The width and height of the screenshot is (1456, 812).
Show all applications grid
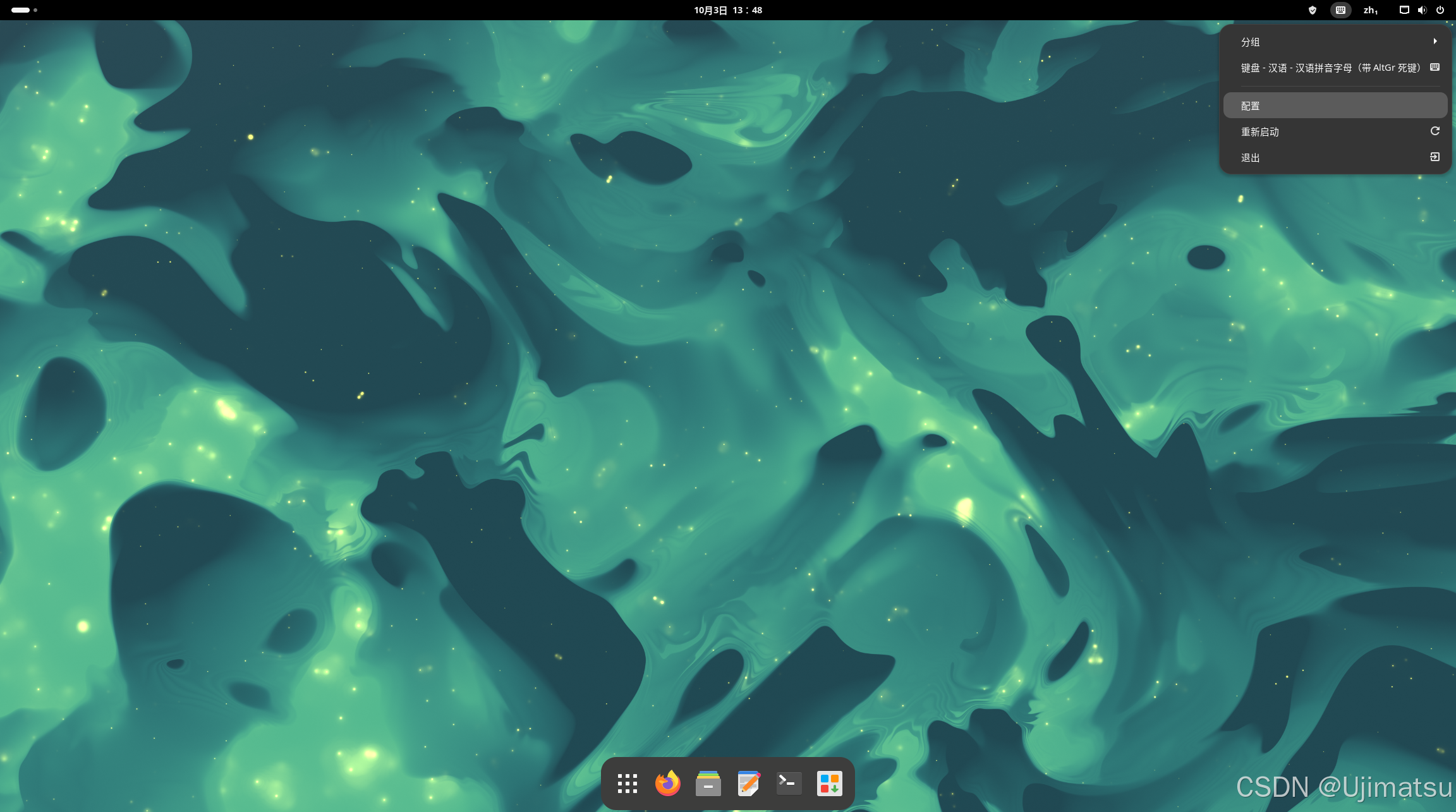coord(627,784)
